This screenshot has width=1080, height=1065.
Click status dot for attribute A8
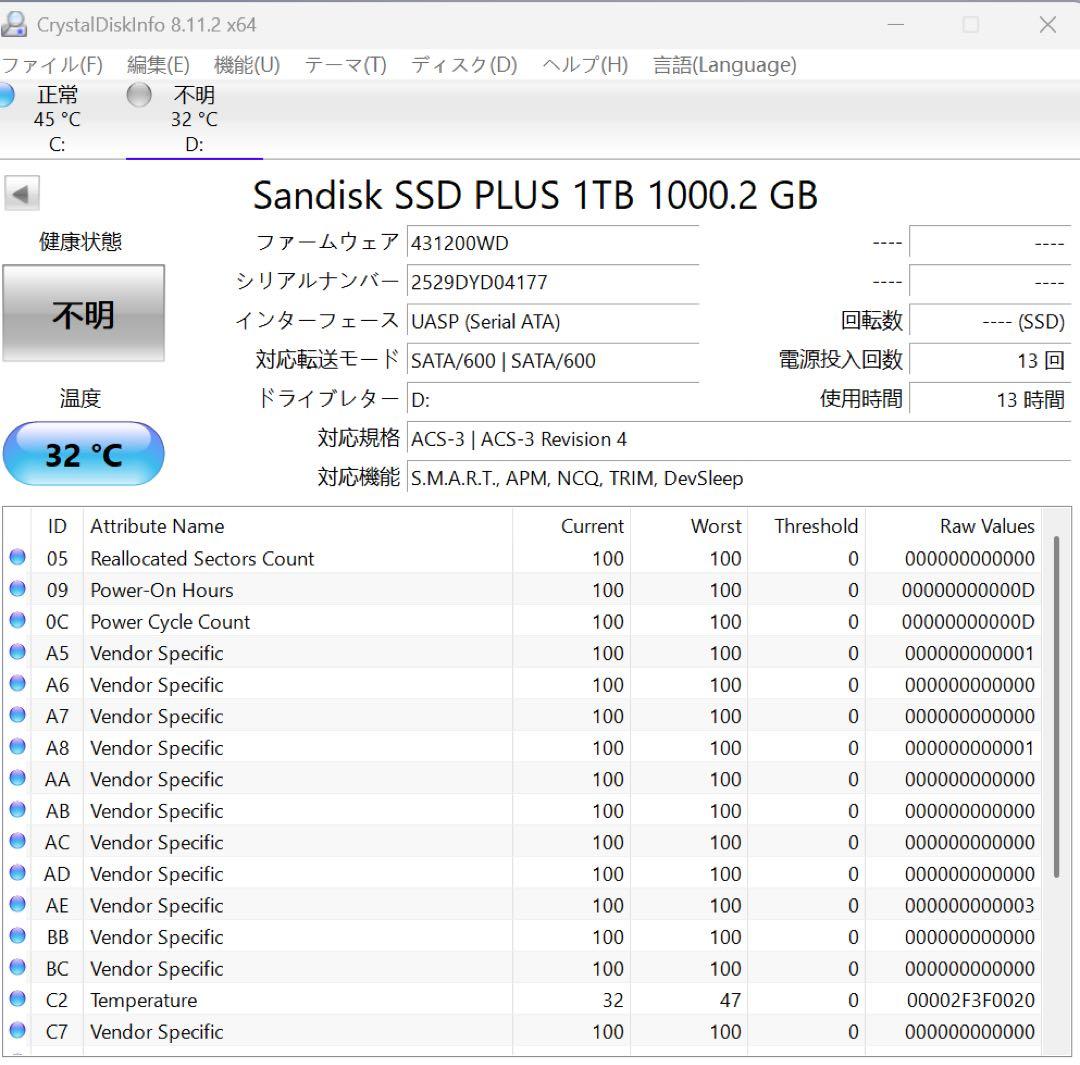coord(17,747)
